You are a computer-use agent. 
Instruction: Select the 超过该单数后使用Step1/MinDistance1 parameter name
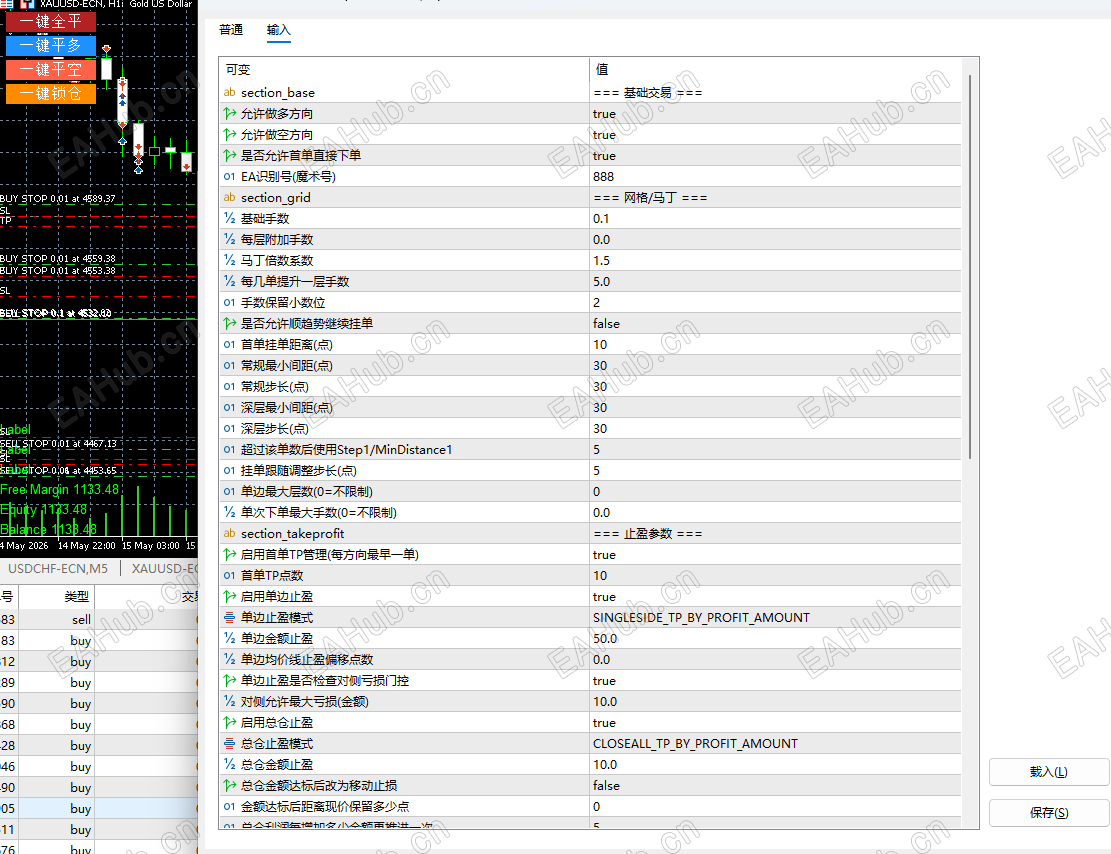point(346,449)
